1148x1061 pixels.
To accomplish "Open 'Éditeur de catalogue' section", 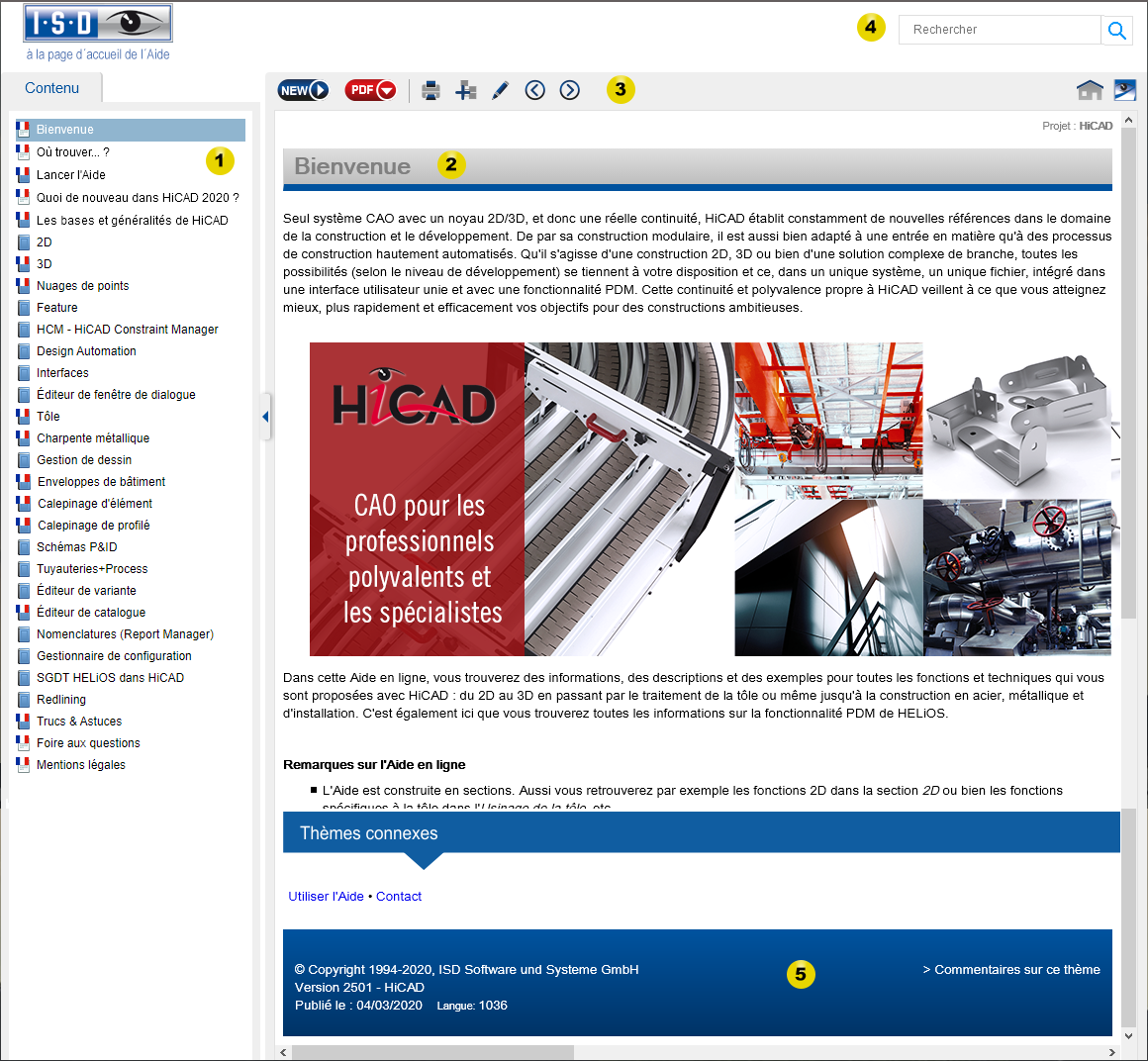I will pos(91,613).
